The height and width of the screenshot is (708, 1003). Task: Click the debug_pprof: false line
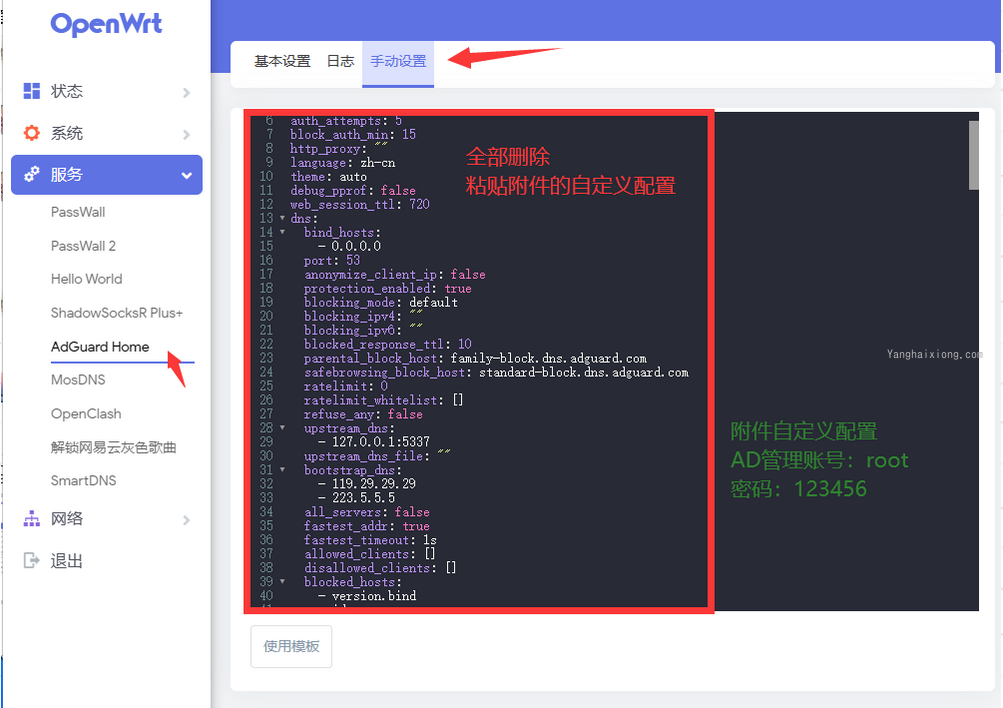coord(353,191)
